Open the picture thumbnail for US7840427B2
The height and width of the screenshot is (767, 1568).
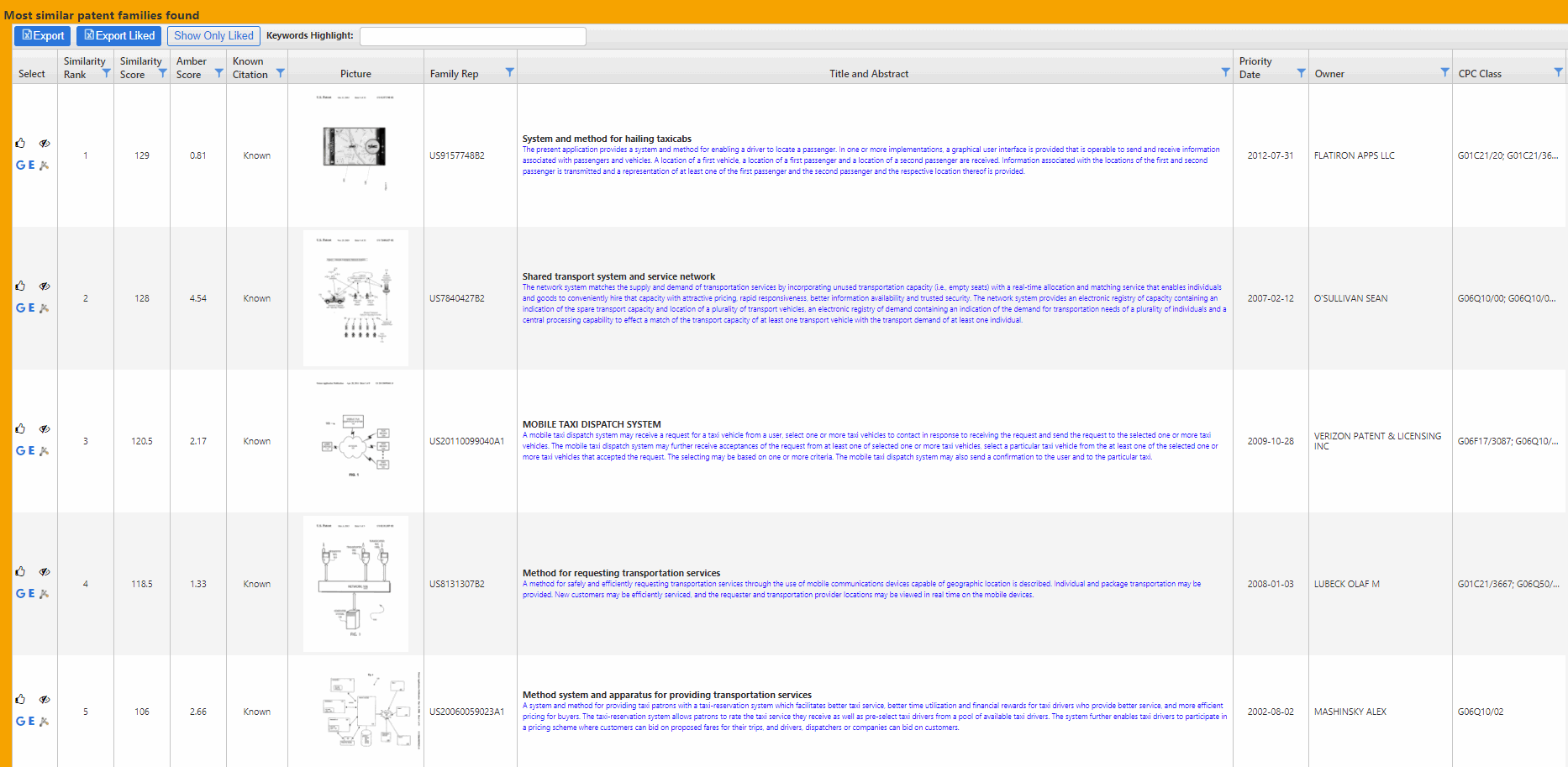point(355,298)
